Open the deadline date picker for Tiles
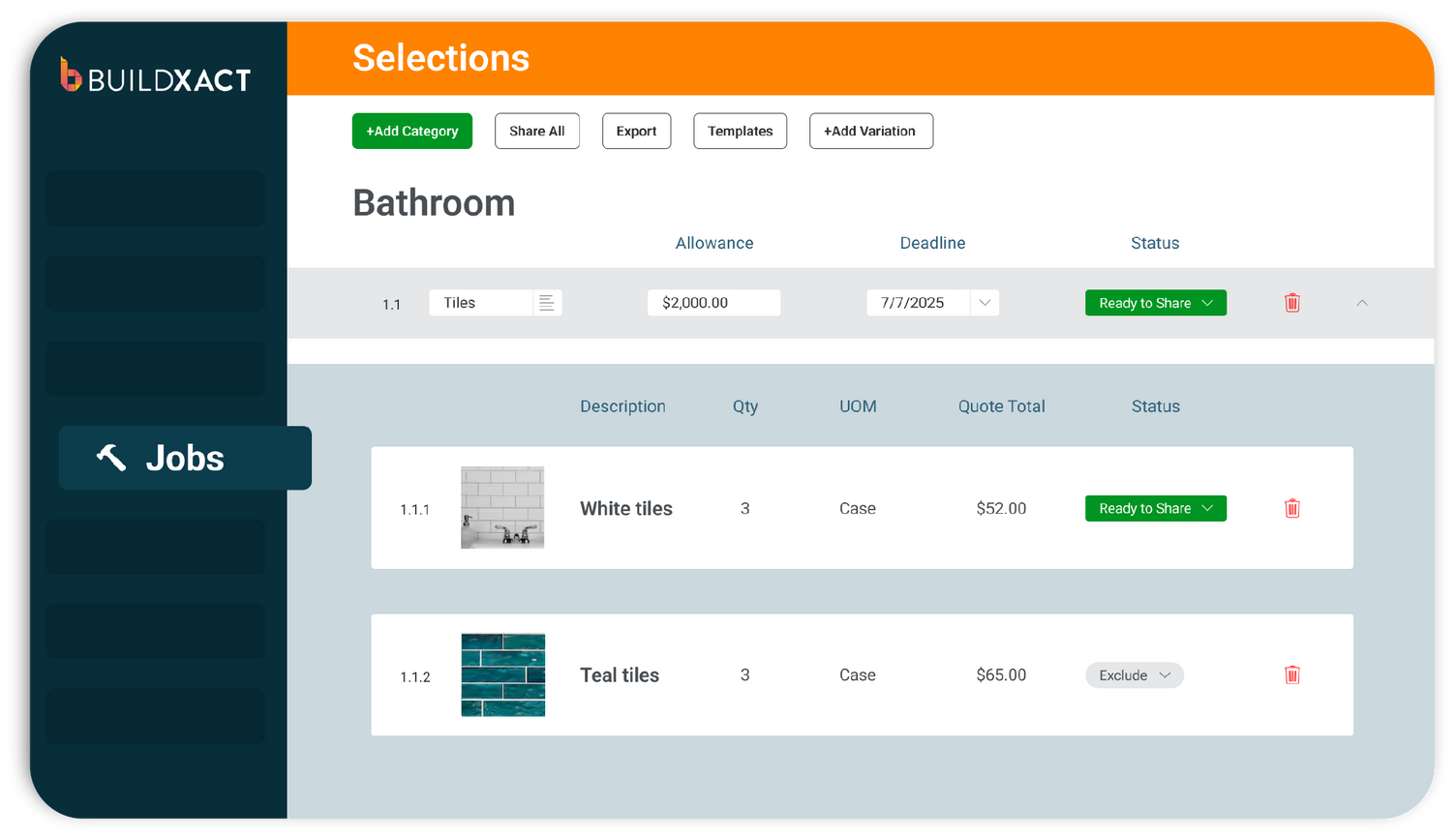 coord(986,302)
